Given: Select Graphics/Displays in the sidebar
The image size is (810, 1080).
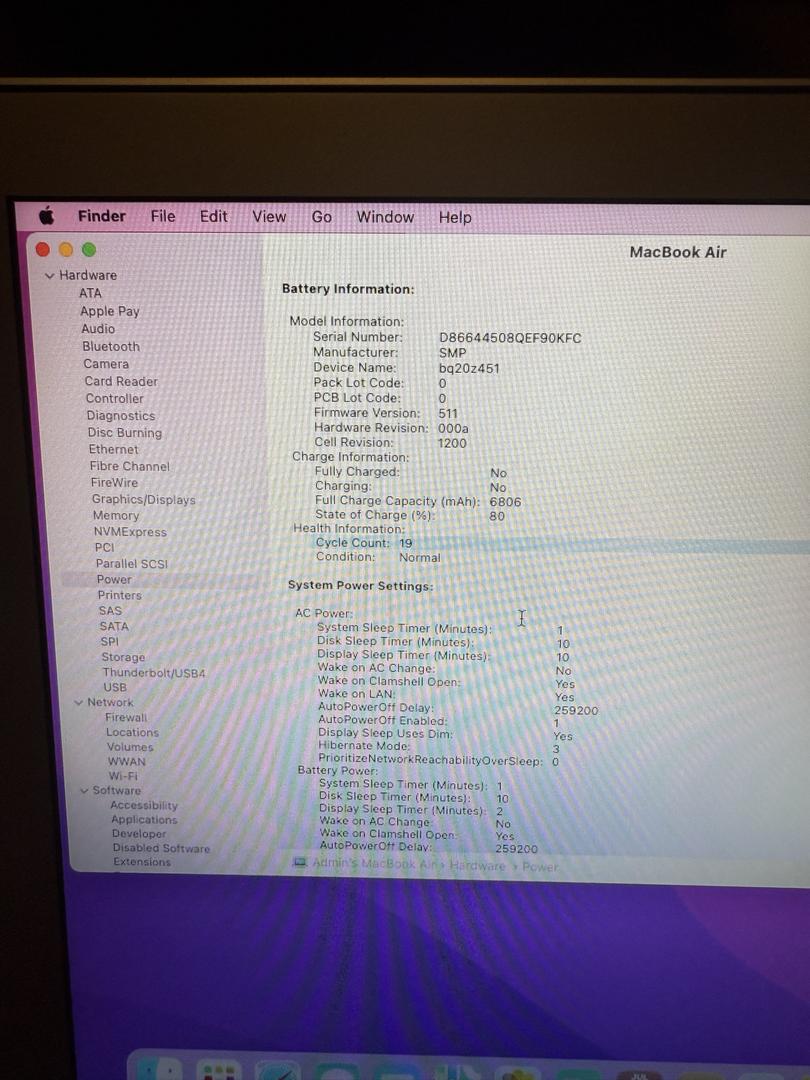Looking at the screenshot, I should click(144, 499).
